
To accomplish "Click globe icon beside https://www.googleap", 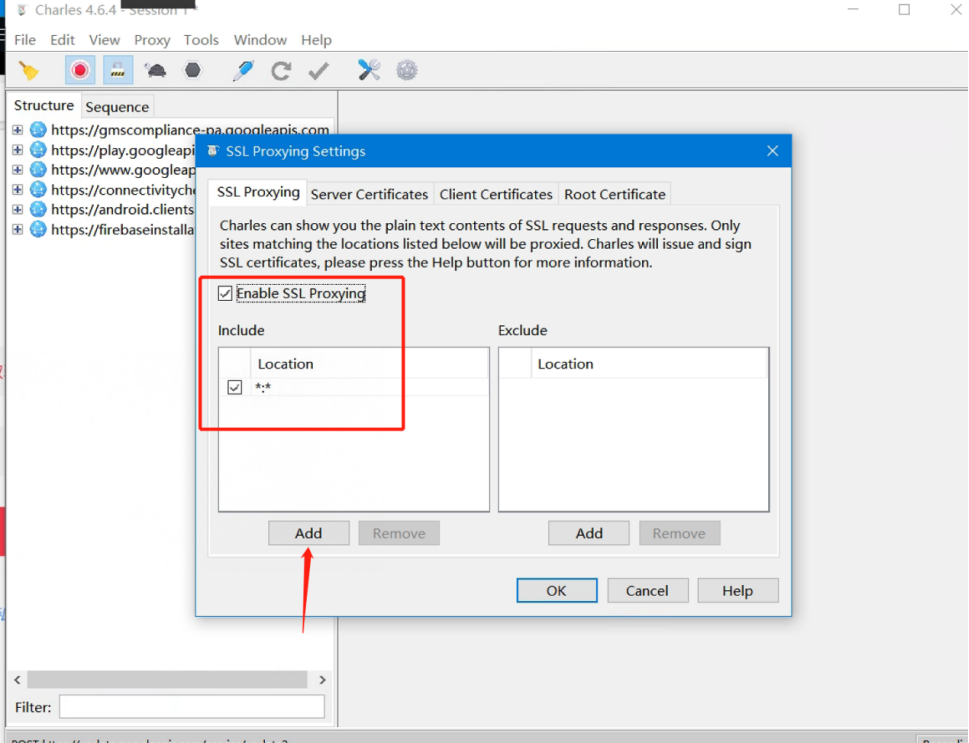I will 38,169.
